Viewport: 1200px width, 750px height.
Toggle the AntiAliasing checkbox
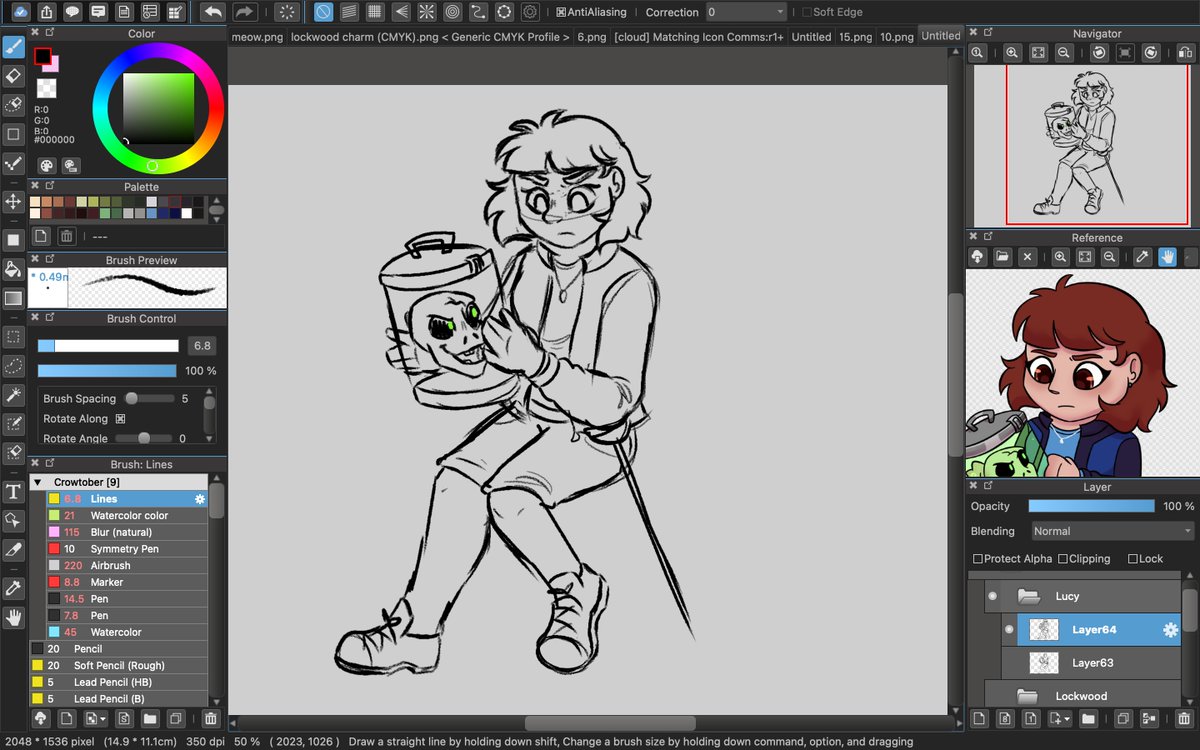561,13
